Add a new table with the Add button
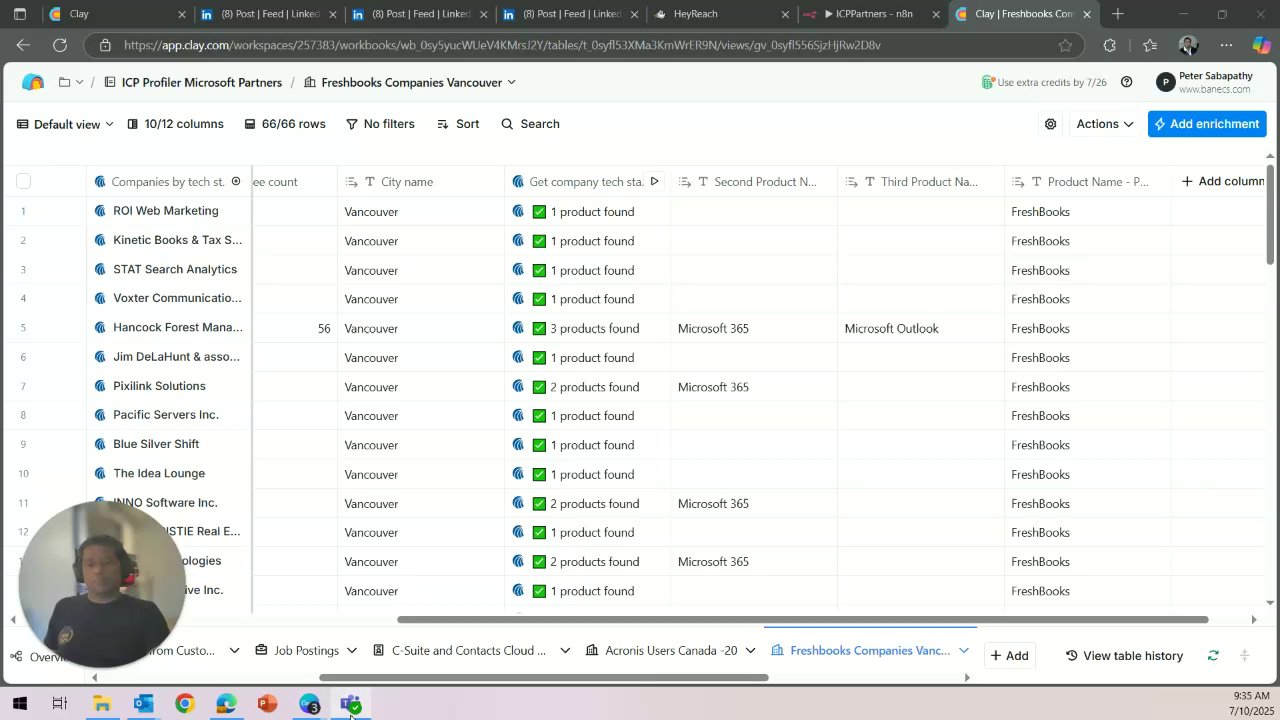The height and width of the screenshot is (720, 1280). coord(1009,656)
